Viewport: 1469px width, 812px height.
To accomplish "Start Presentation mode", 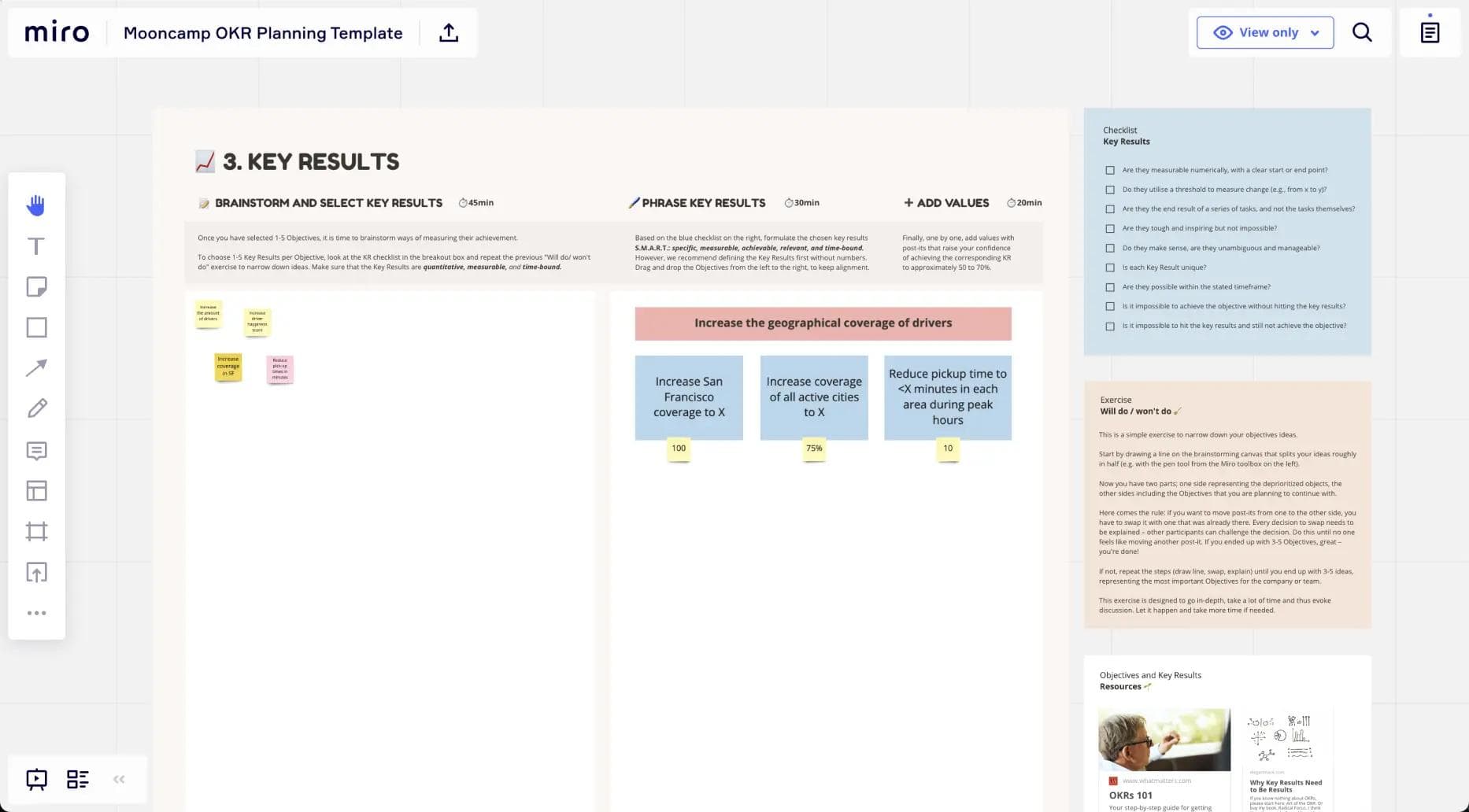I will (x=36, y=779).
